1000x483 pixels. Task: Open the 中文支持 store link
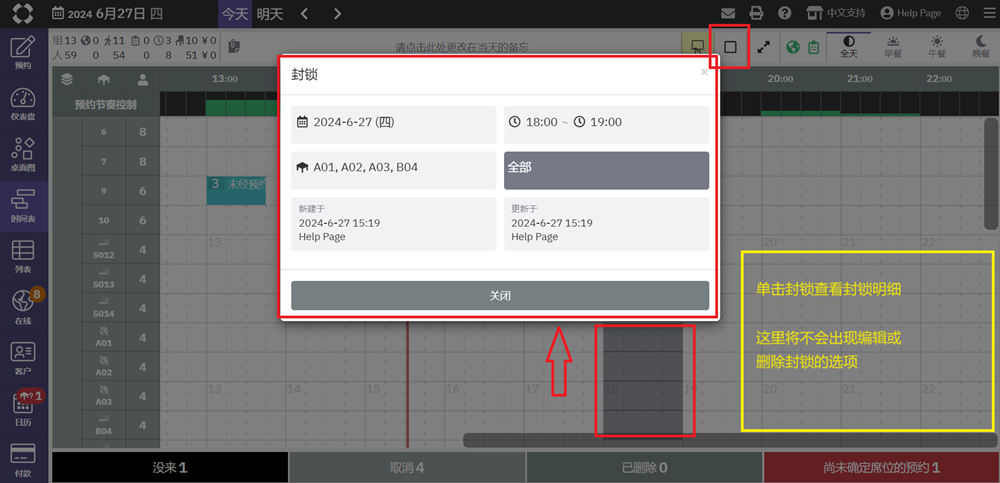[836, 13]
